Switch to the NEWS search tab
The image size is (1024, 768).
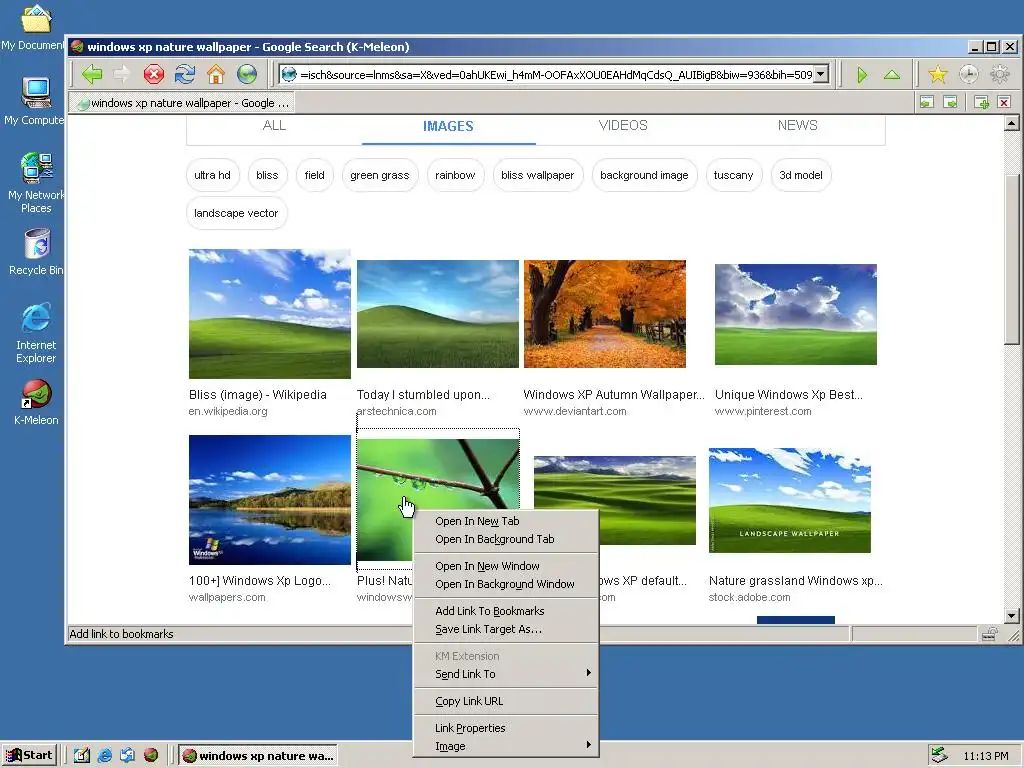[797, 125]
